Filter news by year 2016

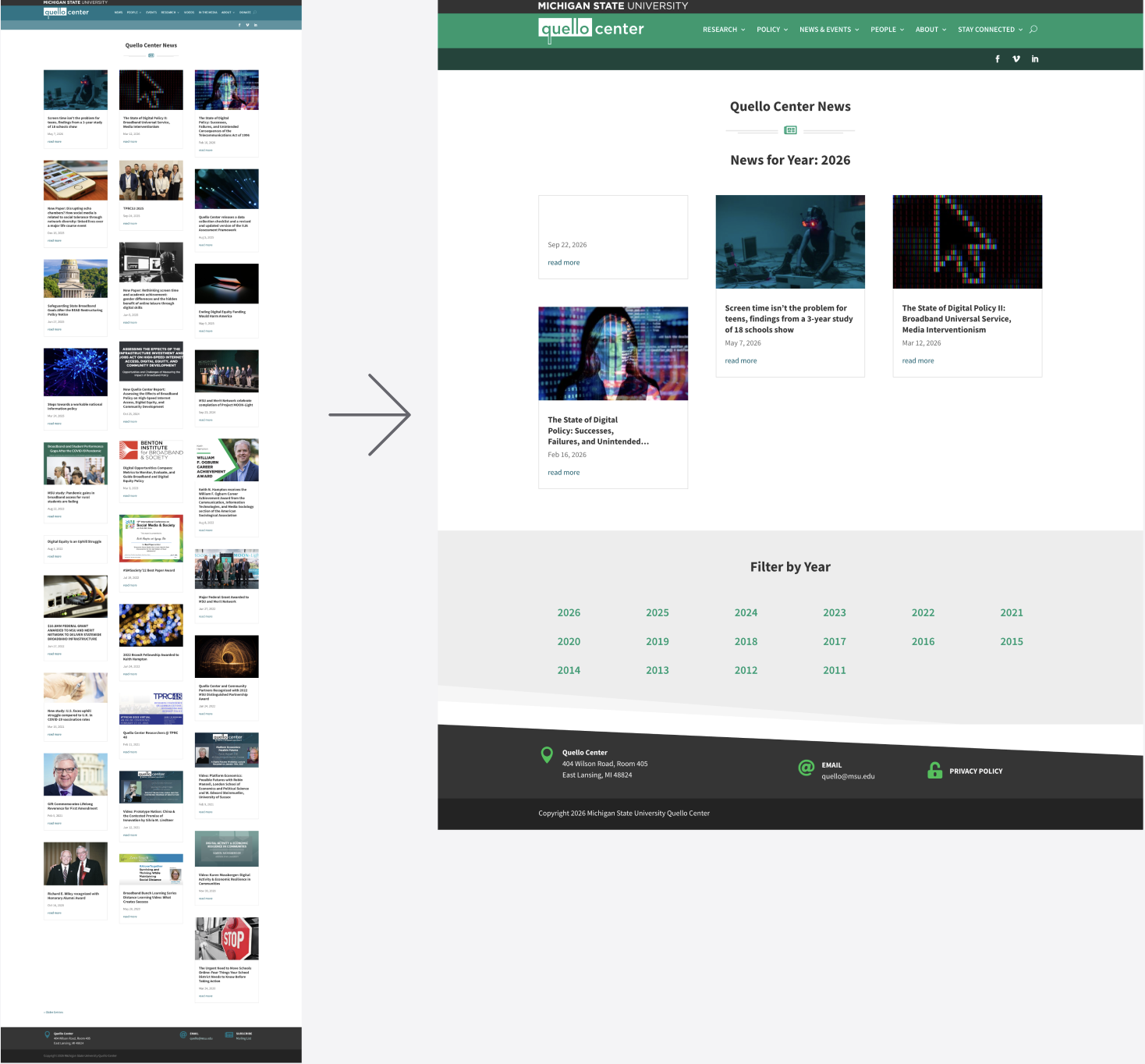(923, 642)
